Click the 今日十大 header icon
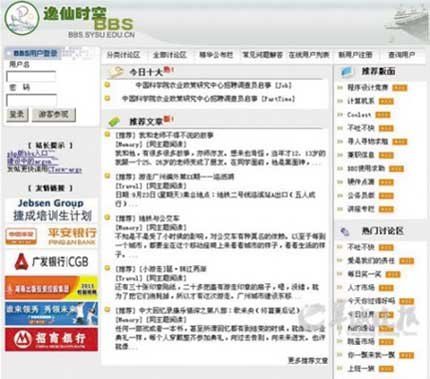Viewport: 430px width, 379px height. pyautogui.click(x=116, y=72)
